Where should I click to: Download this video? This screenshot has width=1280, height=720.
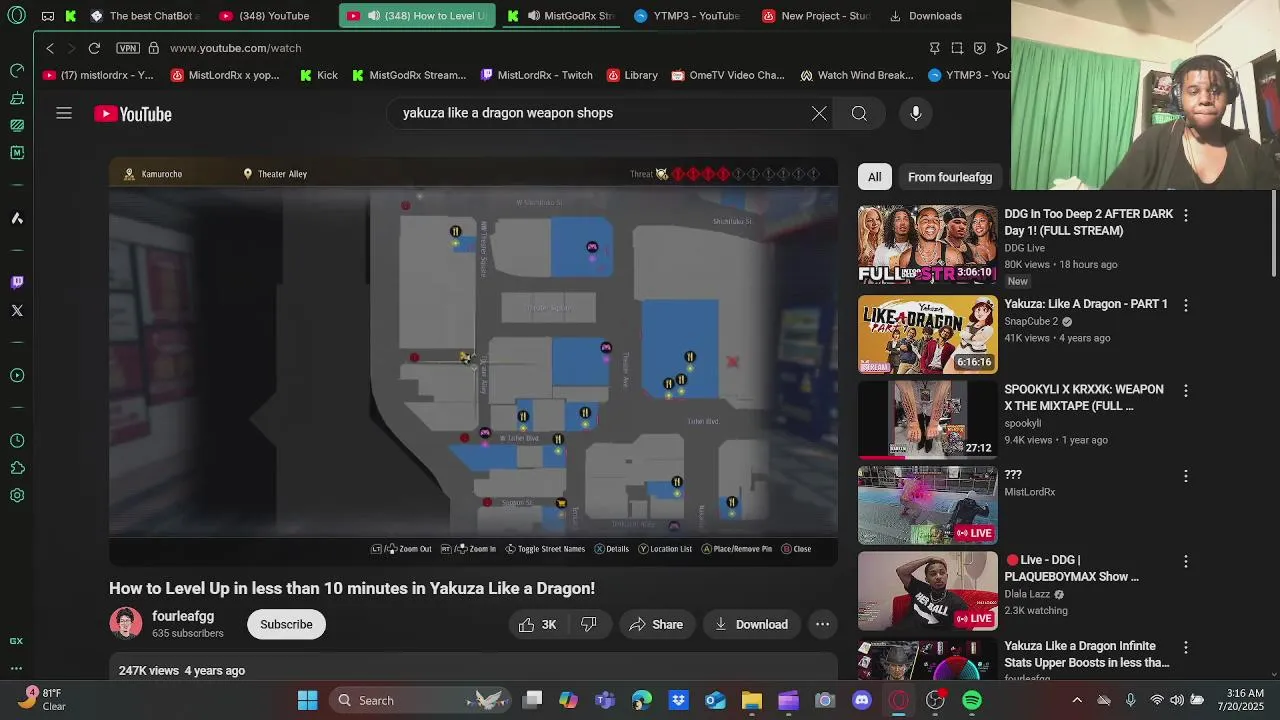tap(751, 624)
